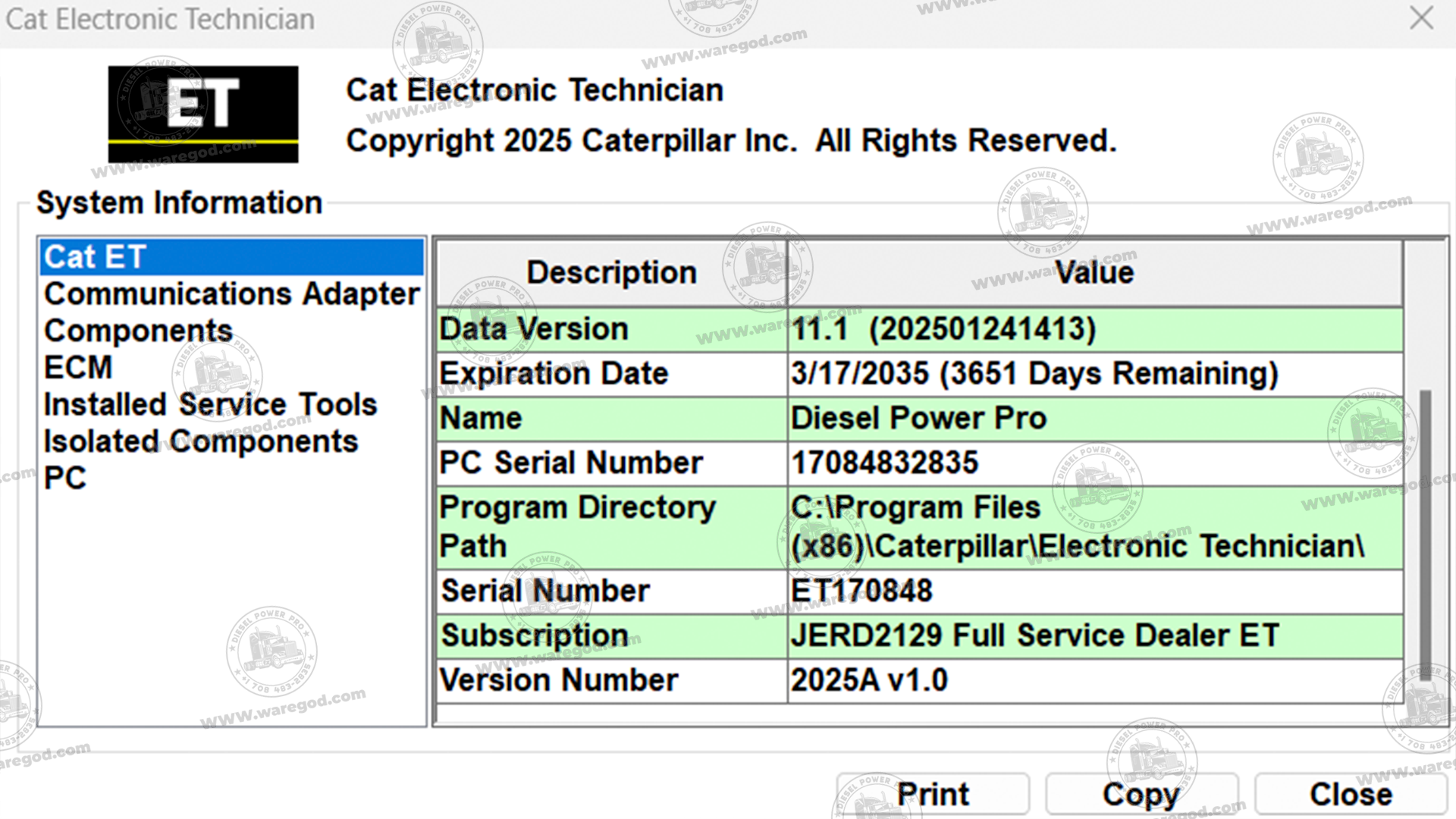The height and width of the screenshot is (819, 1456).
Task: Open the Components list entry
Action: pos(138,331)
